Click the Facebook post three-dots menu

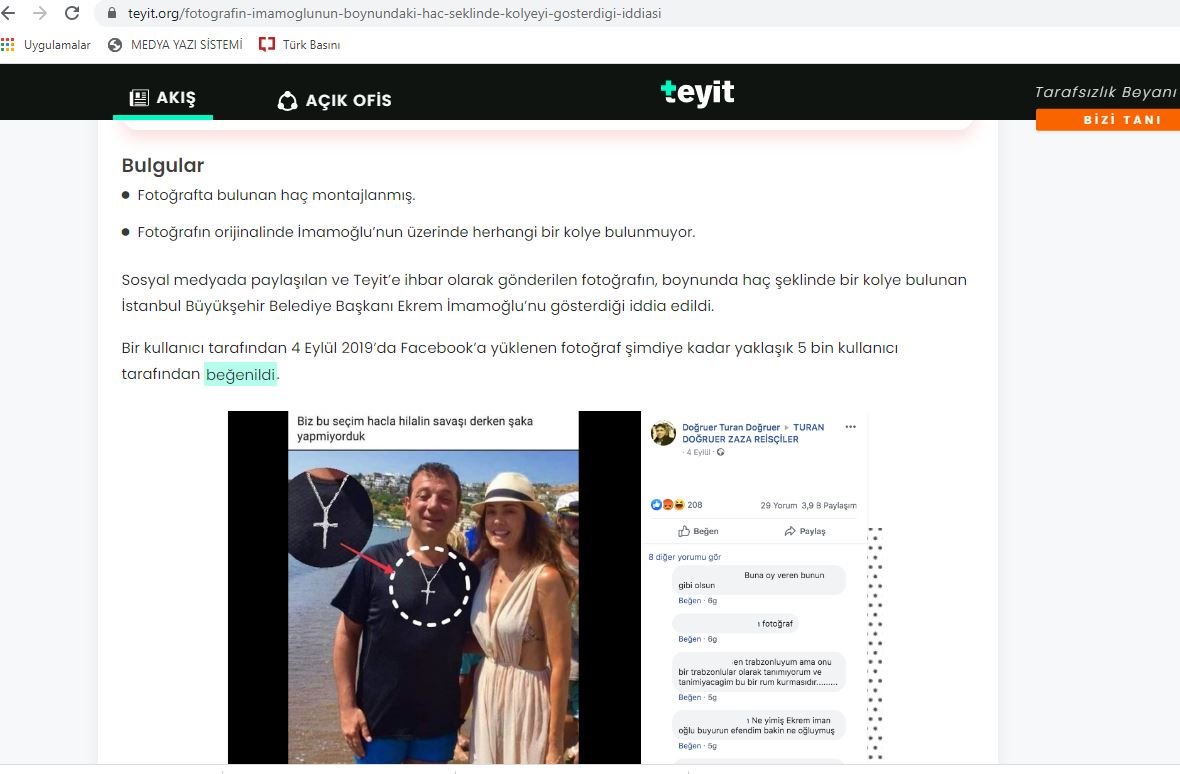(x=850, y=426)
